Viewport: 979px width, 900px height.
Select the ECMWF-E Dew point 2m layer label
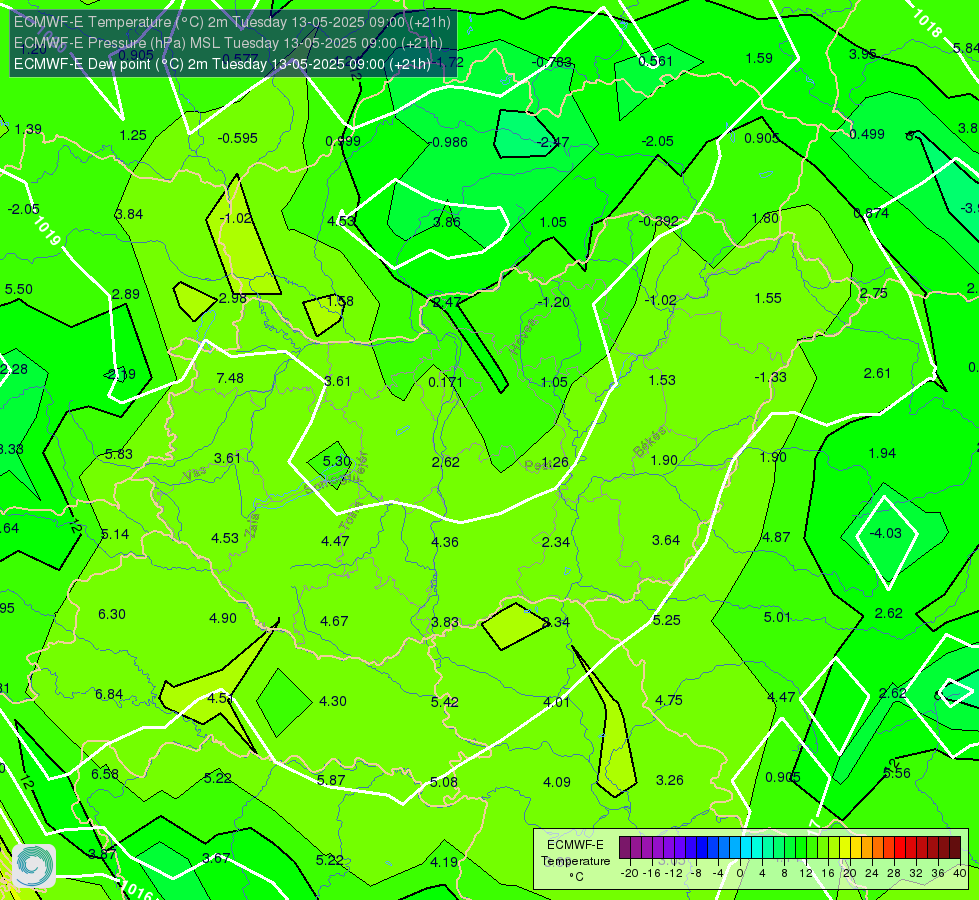pyautogui.click(x=222, y=64)
